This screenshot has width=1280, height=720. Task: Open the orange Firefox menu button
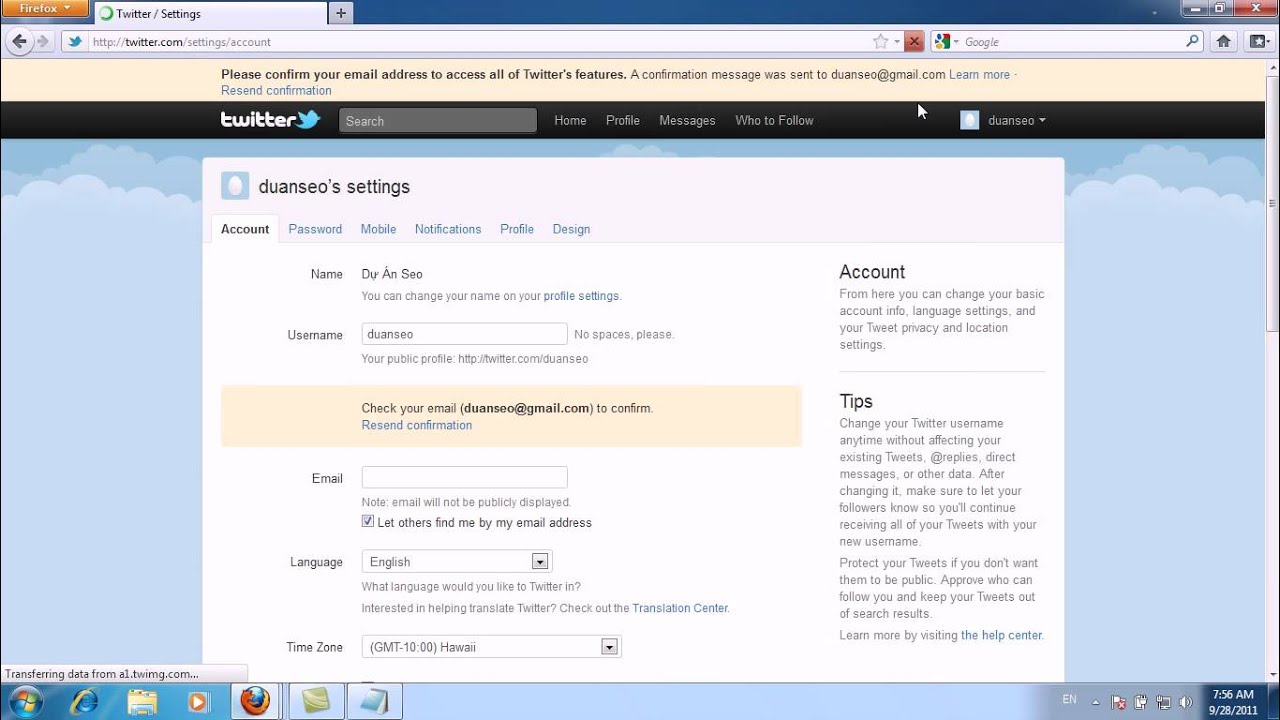(x=46, y=9)
